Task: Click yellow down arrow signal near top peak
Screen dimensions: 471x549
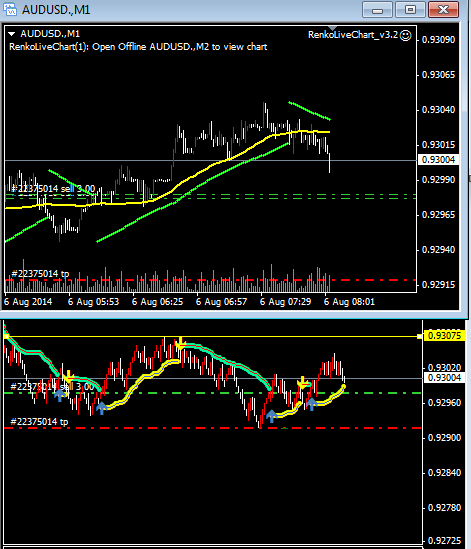Action: 181,343
